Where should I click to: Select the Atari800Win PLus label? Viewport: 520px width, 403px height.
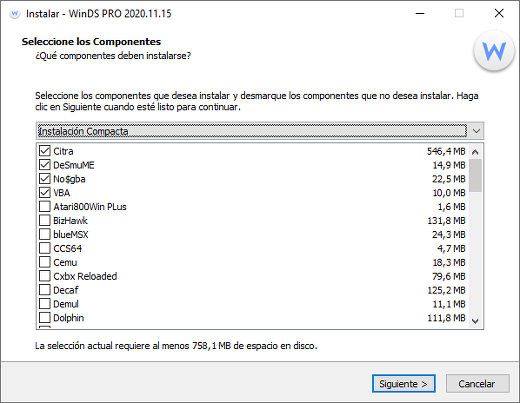pos(90,207)
